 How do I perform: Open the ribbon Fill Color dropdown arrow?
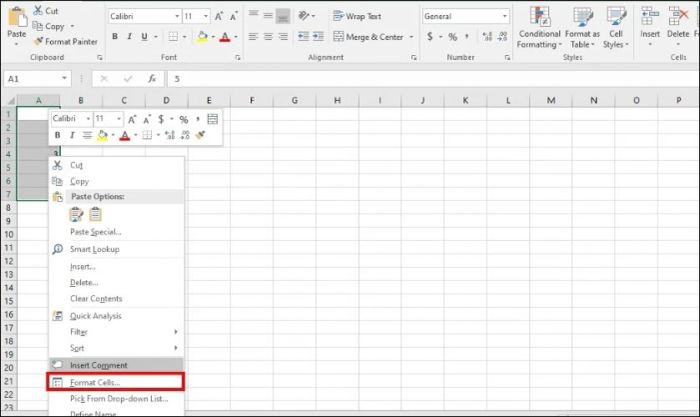point(213,37)
